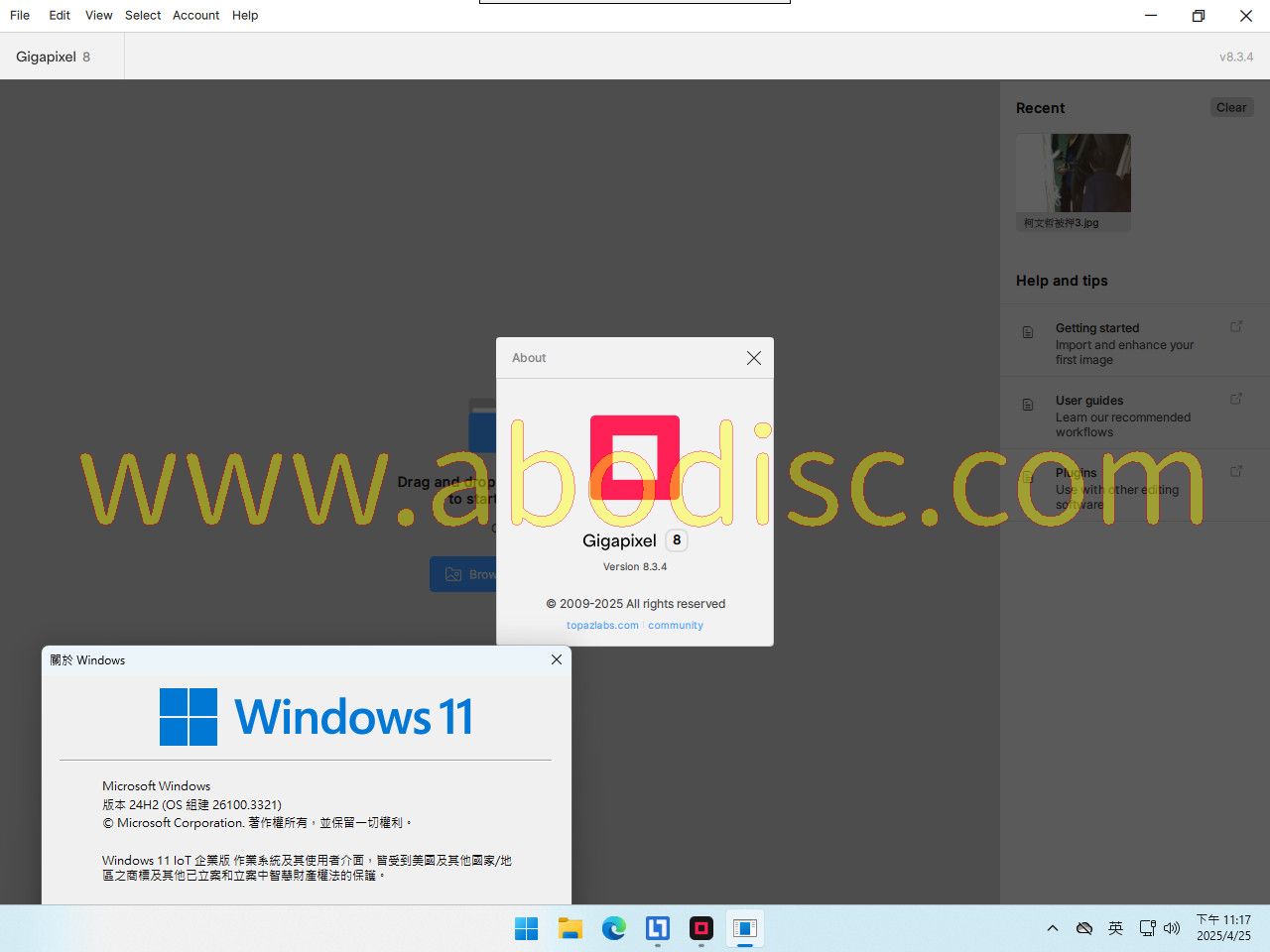Image resolution: width=1270 pixels, height=952 pixels.
Task: Click external link icon beside User guides
Action: point(1236,399)
